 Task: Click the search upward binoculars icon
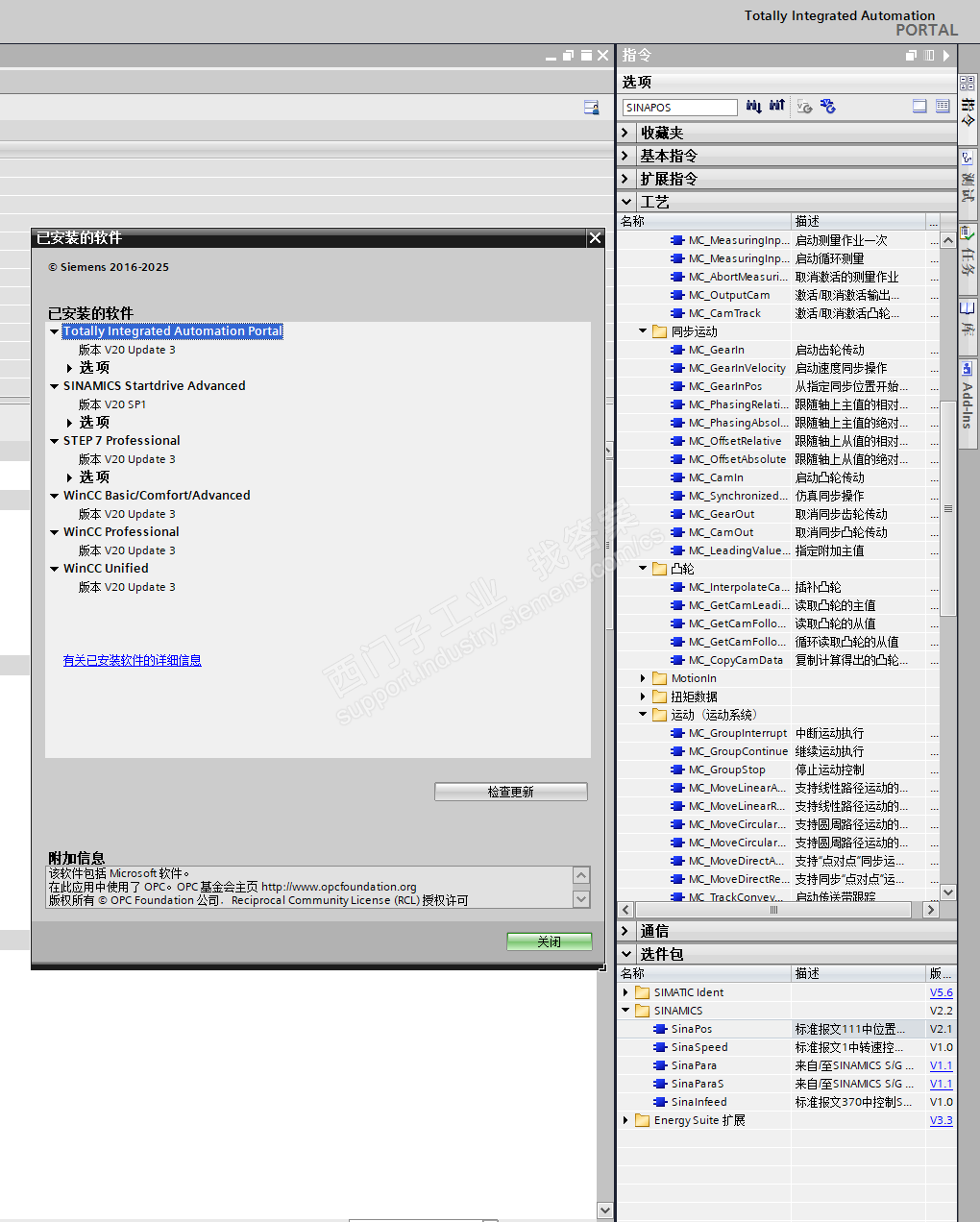click(777, 107)
